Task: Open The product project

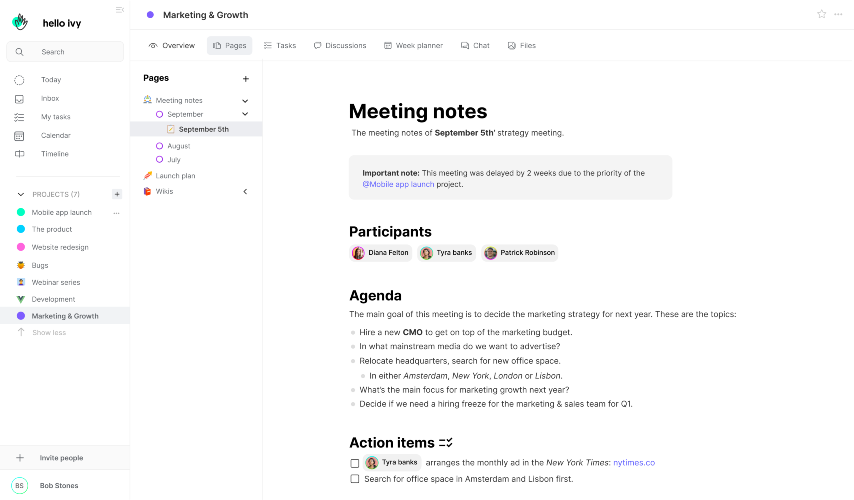Action: tap(52, 229)
